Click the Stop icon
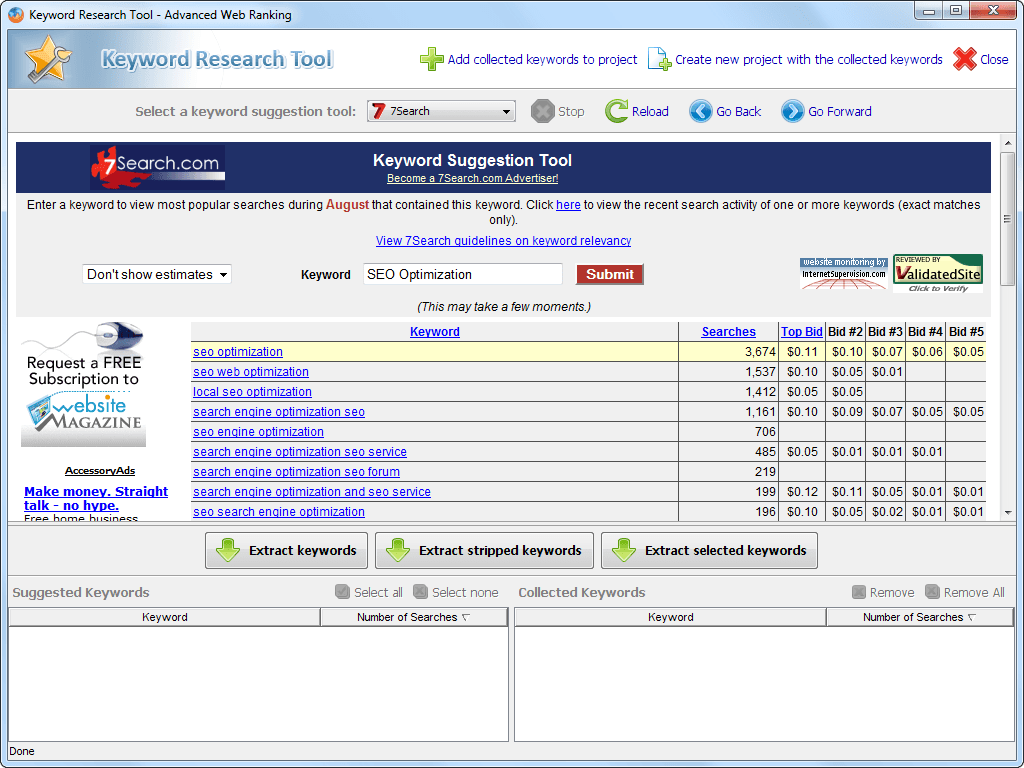The height and width of the screenshot is (768, 1024). tap(541, 111)
